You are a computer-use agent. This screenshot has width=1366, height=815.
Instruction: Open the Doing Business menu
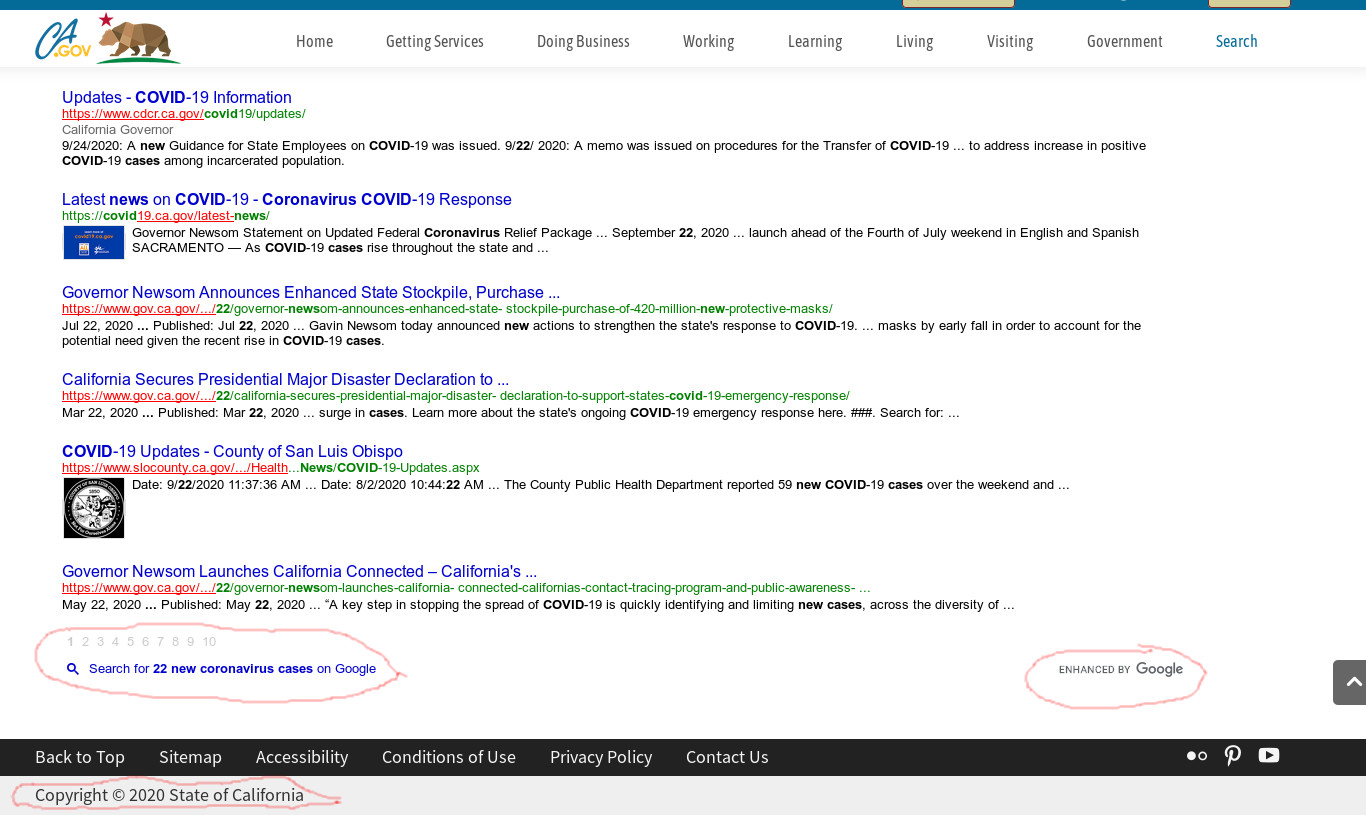583,41
